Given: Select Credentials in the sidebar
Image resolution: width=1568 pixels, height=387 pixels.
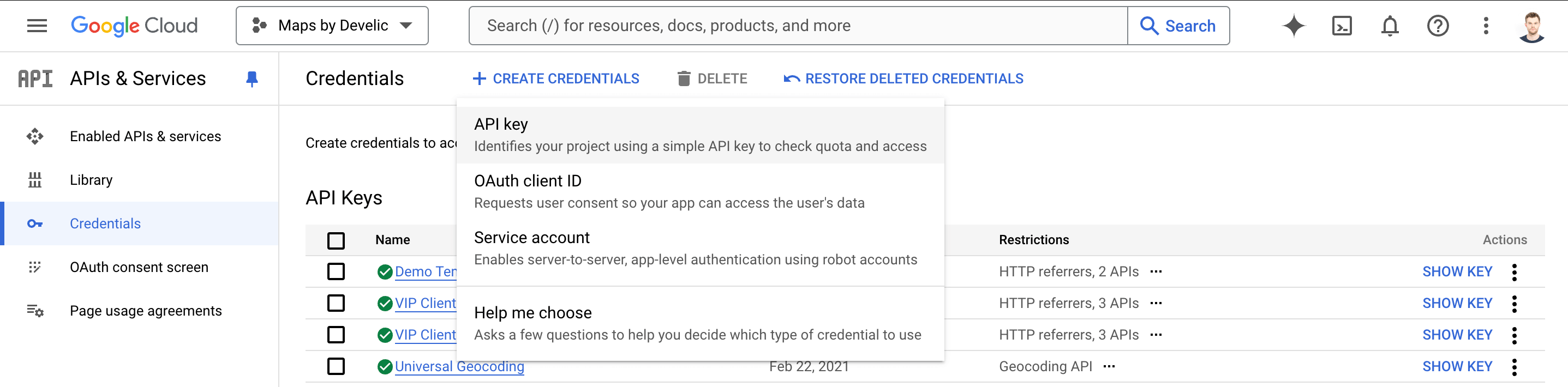Looking at the screenshot, I should coord(139,224).
